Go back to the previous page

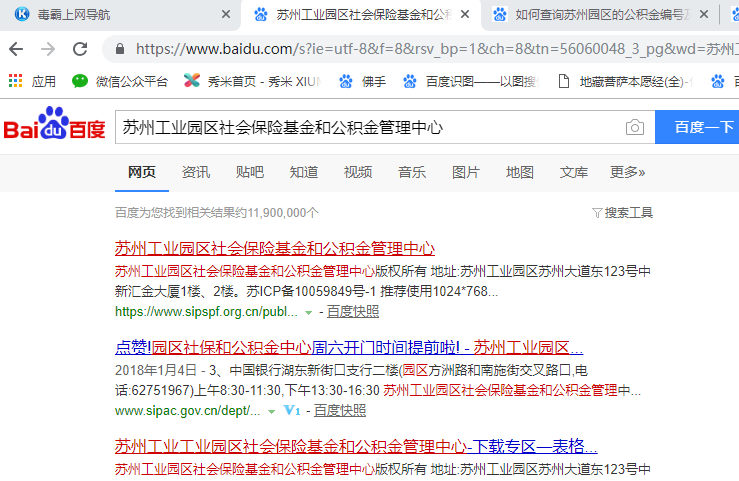tap(16, 49)
